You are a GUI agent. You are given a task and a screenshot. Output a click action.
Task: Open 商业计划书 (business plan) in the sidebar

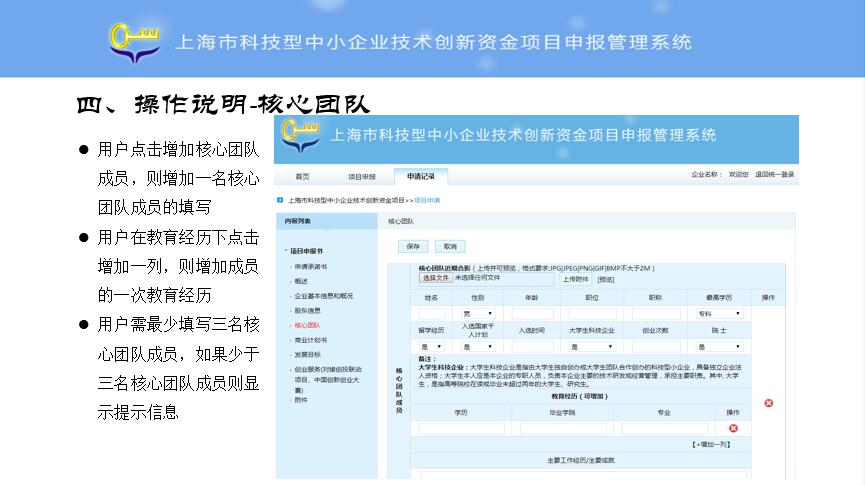click(x=311, y=340)
